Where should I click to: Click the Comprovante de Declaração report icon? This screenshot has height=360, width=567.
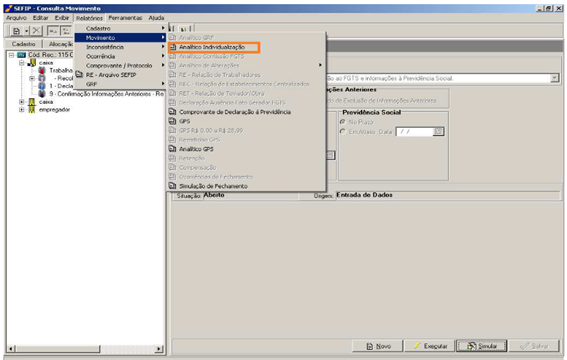click(173, 112)
